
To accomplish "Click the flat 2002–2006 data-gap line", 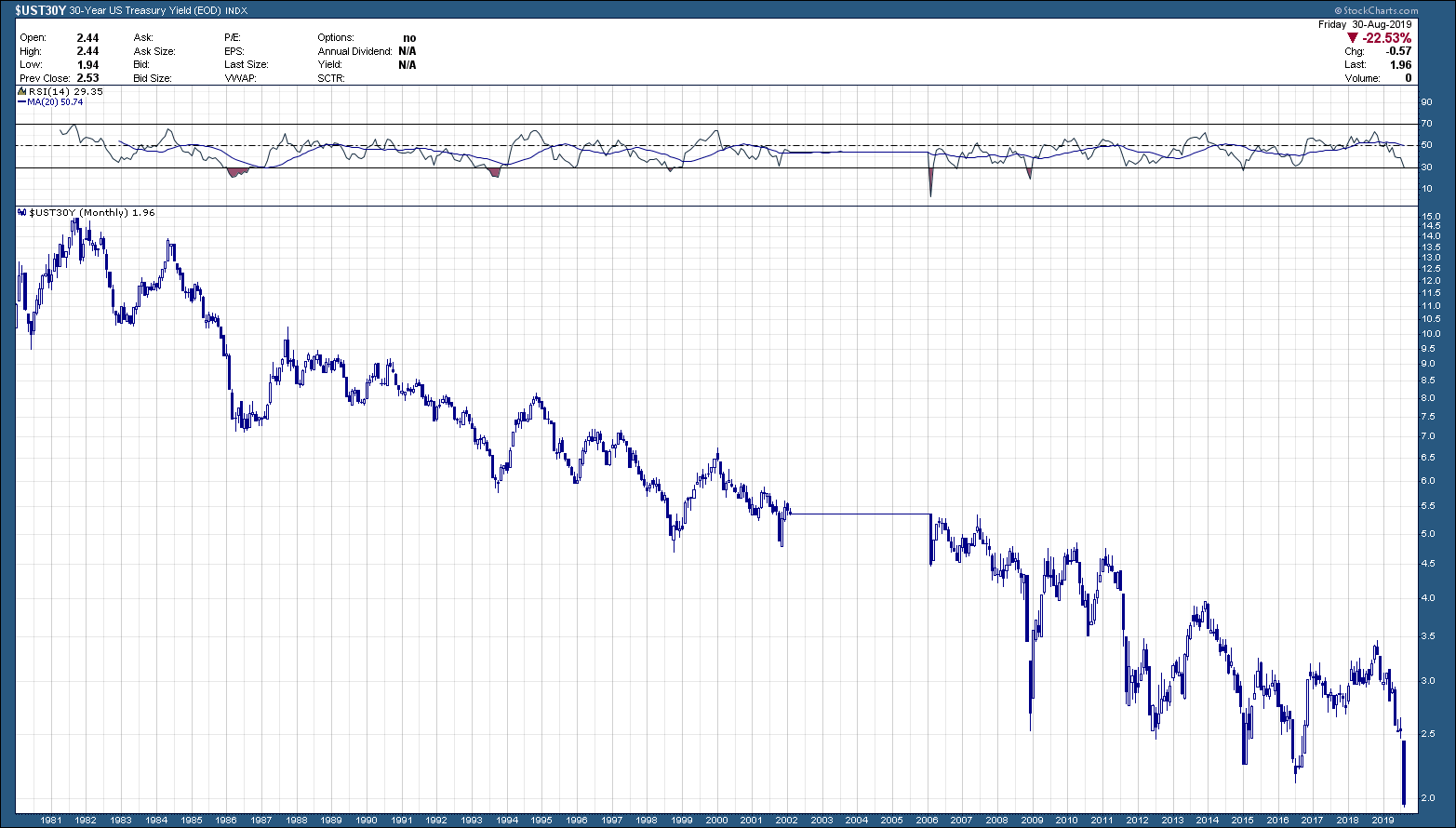I will tap(860, 514).
